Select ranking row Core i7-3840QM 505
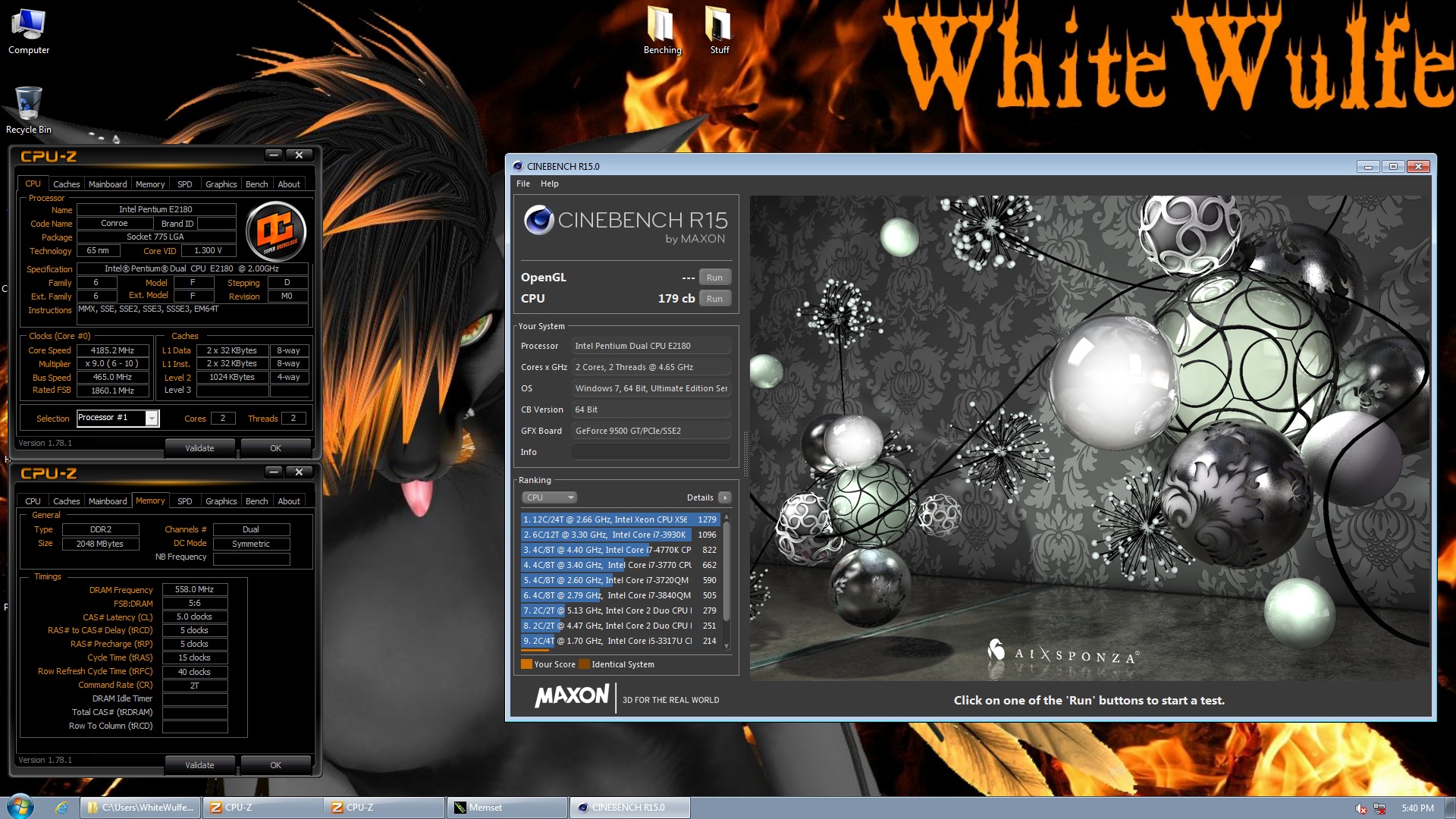The width and height of the screenshot is (1456, 819). 620,595
